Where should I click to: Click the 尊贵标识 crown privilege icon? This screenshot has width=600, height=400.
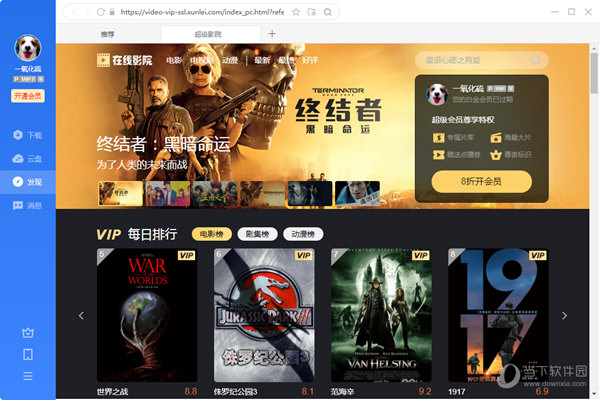(496, 155)
